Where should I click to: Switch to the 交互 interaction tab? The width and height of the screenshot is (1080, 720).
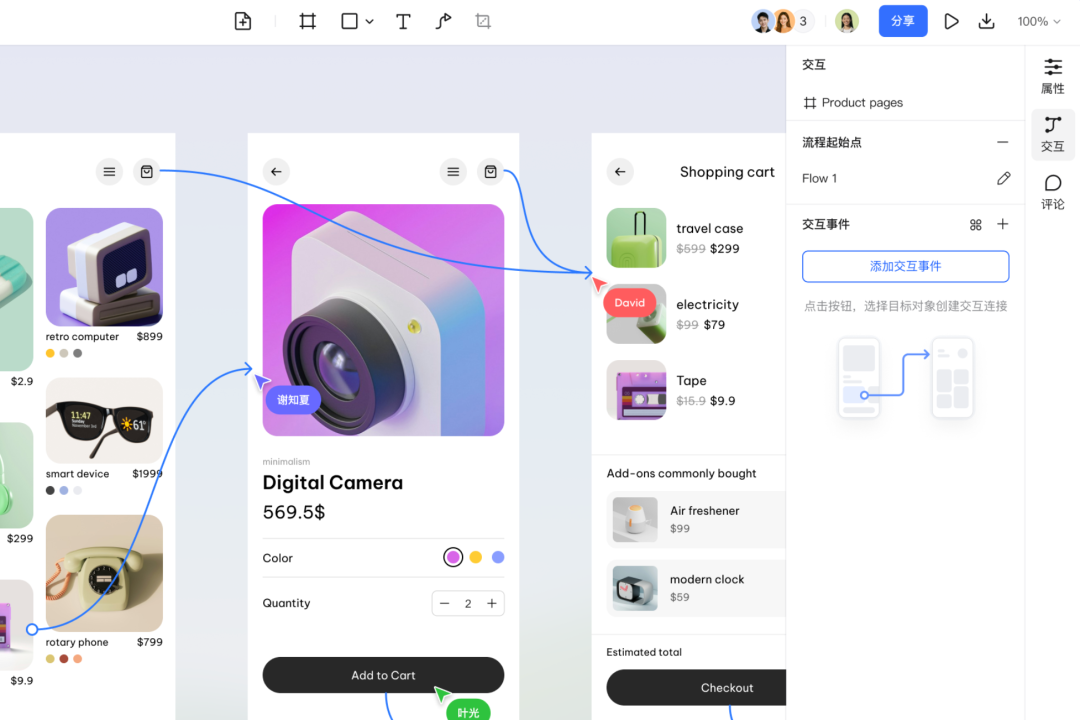tap(1052, 134)
